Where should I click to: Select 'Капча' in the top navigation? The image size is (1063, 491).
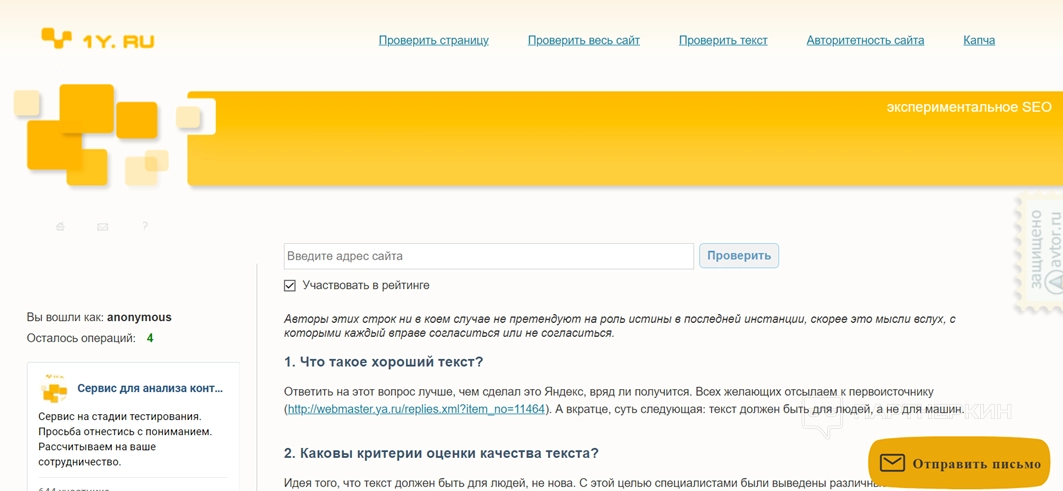point(978,40)
